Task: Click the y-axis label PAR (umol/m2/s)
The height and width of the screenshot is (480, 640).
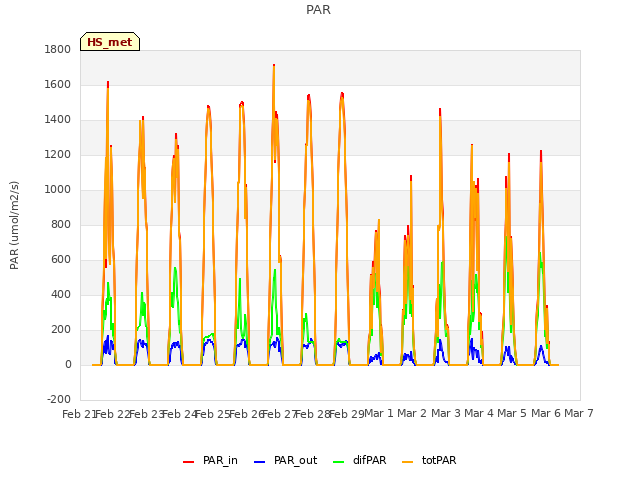Action: [x=14, y=225]
